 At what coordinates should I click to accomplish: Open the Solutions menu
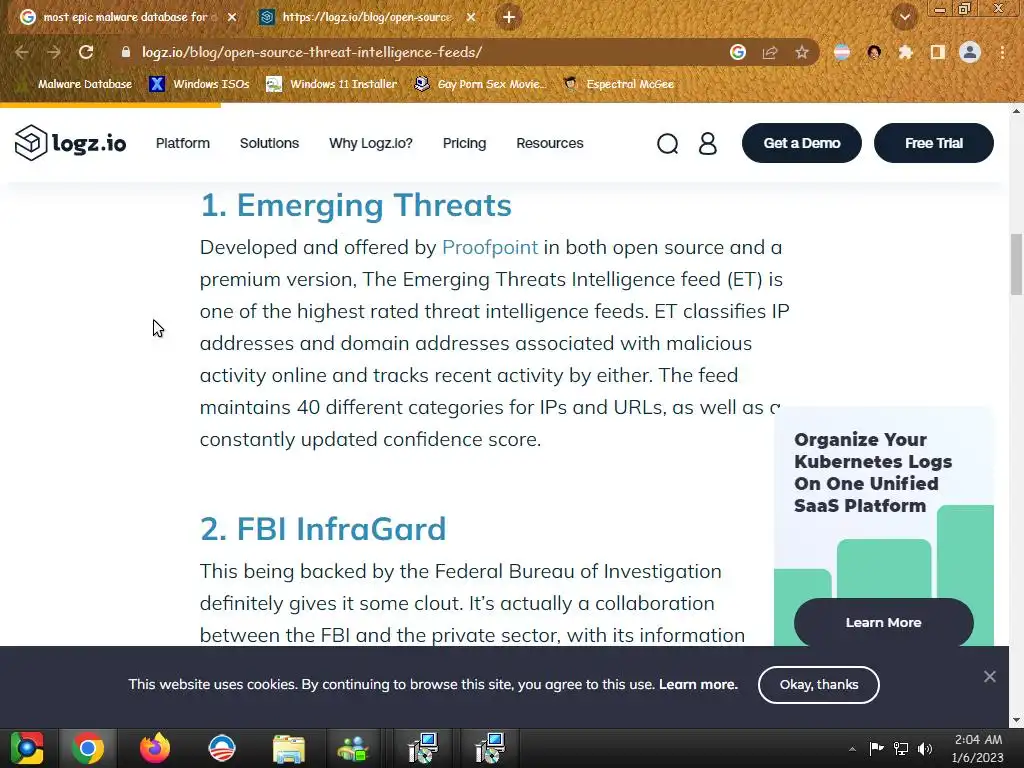coord(269,143)
